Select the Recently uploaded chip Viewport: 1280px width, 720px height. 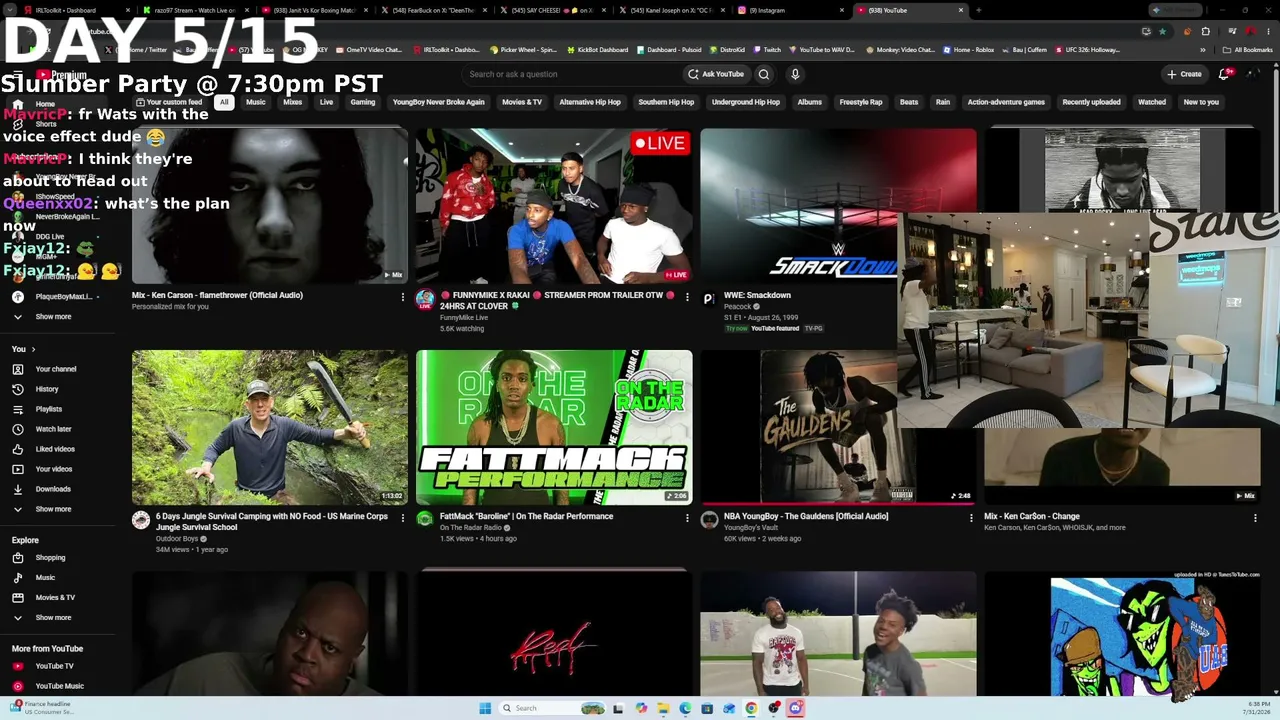pyautogui.click(x=1091, y=102)
